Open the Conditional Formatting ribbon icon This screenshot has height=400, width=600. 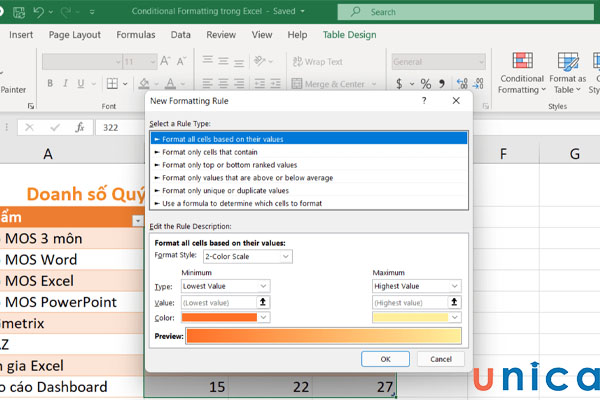point(521,62)
